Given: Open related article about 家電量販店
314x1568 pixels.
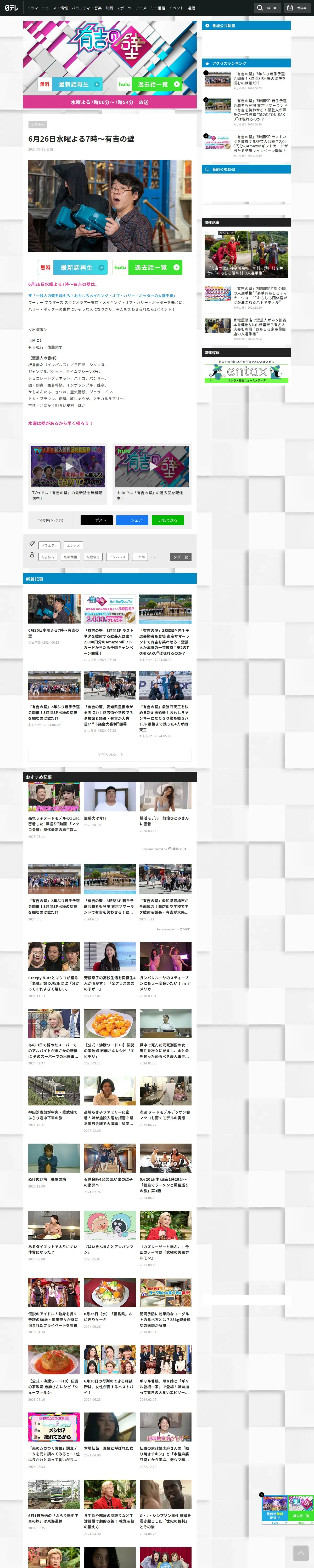Looking at the screenshot, I should 246,329.
